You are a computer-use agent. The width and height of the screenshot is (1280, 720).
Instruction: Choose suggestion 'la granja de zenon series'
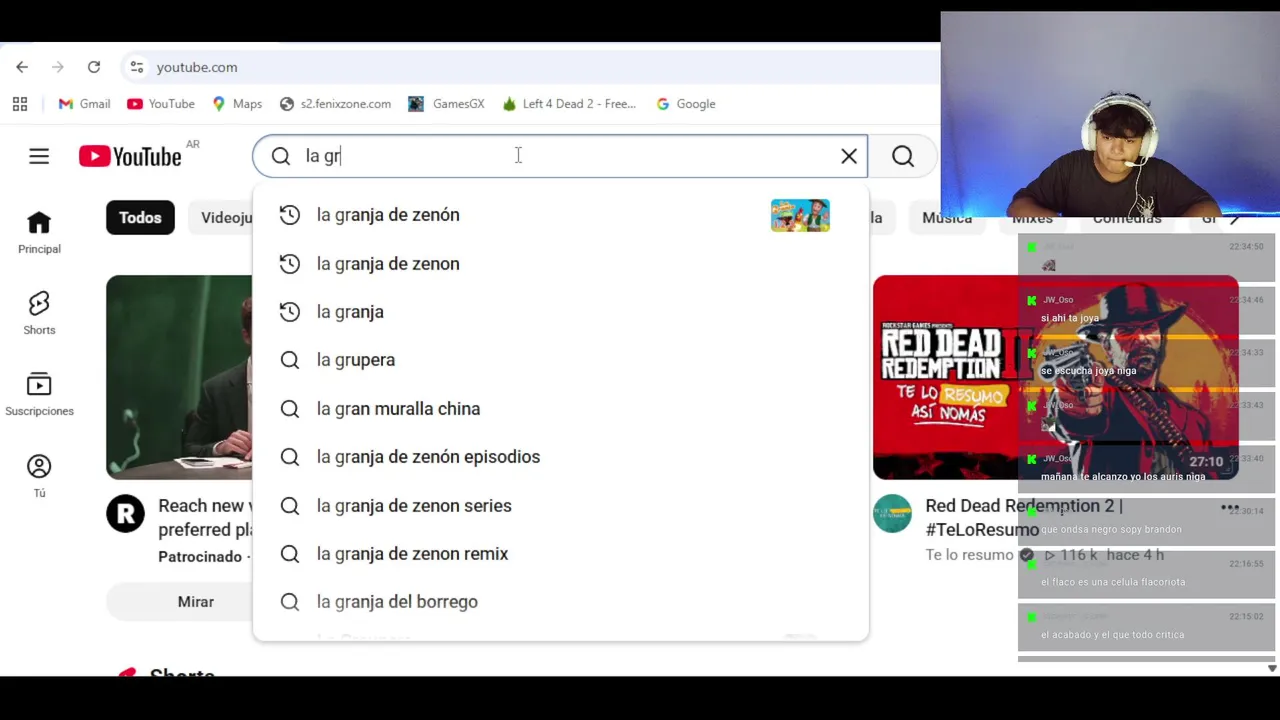560,506
